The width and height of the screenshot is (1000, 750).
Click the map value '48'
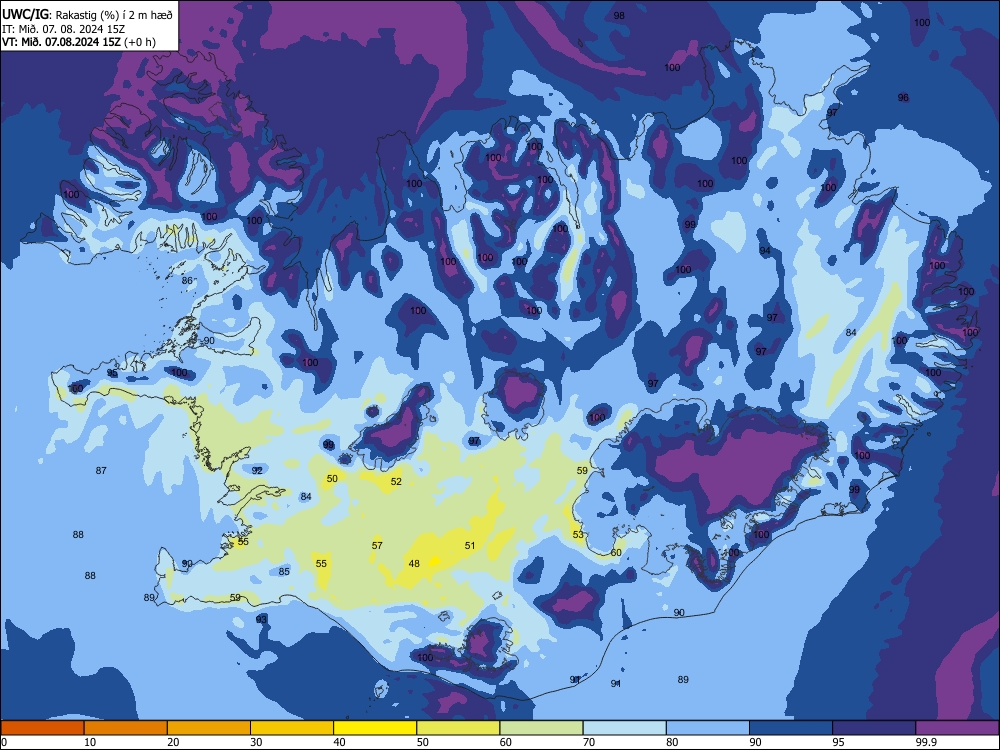(414, 564)
